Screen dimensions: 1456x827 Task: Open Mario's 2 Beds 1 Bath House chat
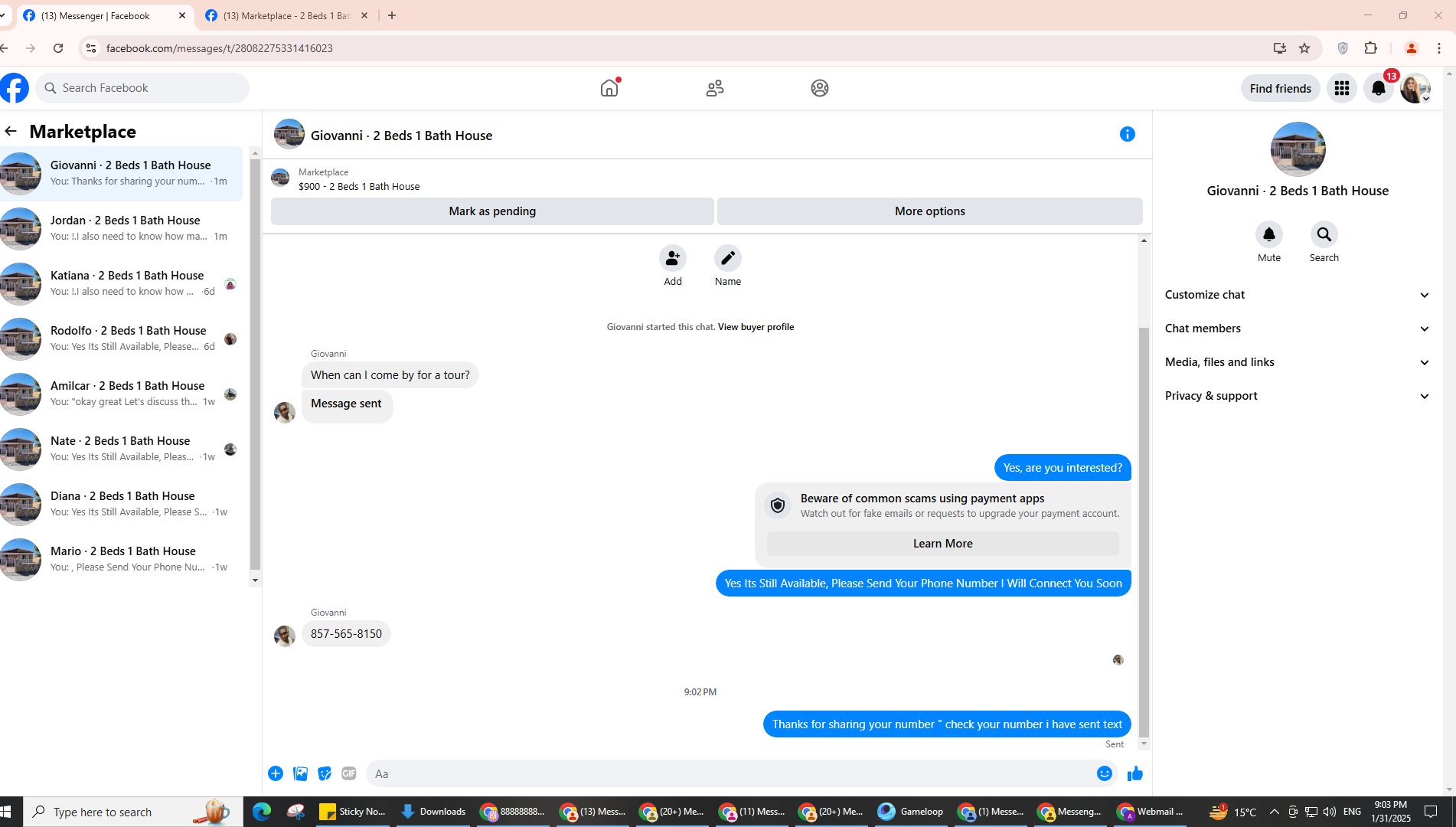click(121, 559)
